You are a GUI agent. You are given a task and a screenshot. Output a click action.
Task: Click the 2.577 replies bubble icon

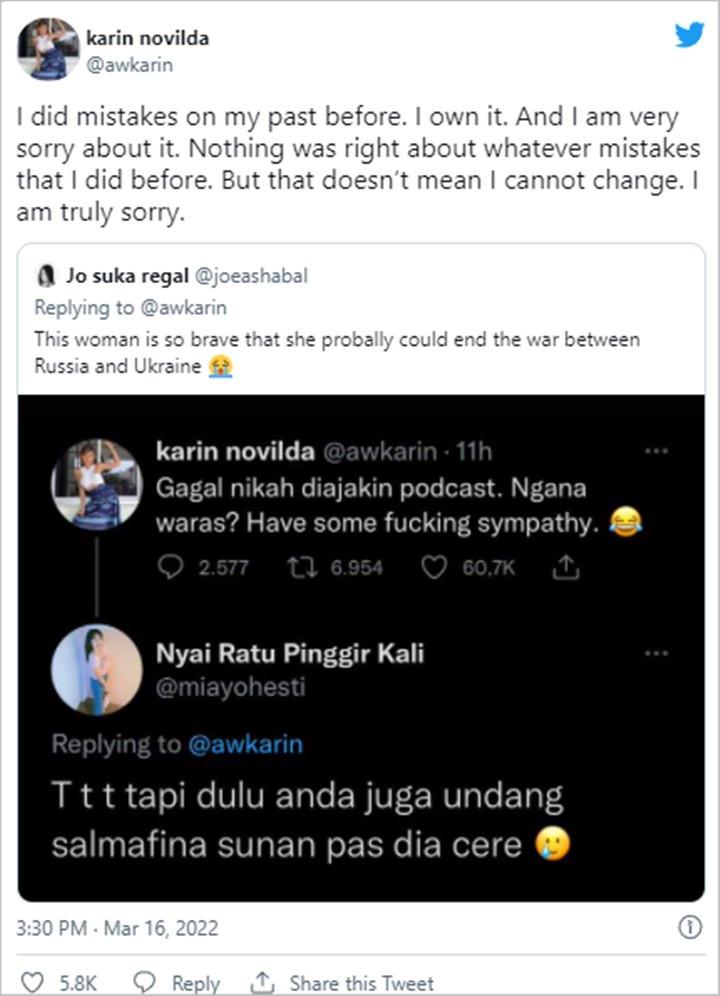tap(173, 567)
